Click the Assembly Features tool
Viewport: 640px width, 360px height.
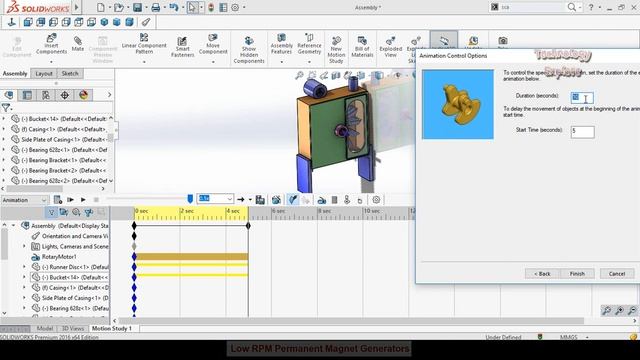(282, 44)
